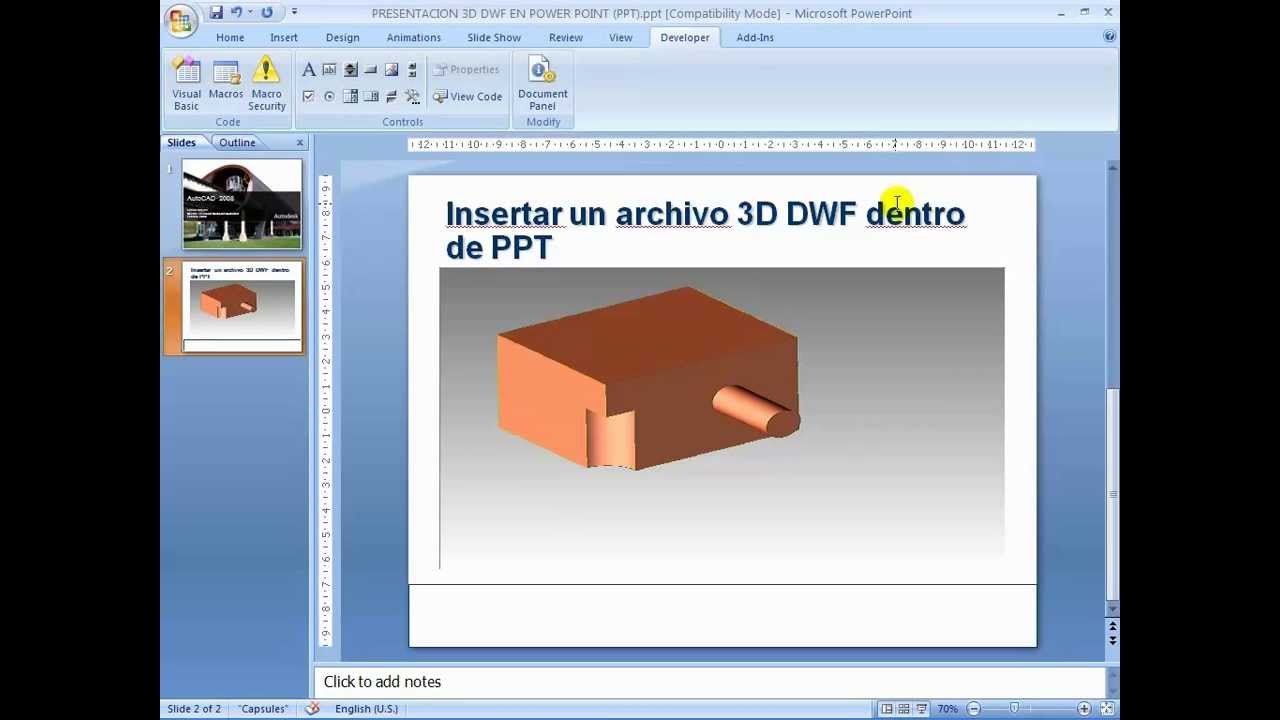Click the 70% zoom level button
The width and height of the screenshot is (1280, 720).
947,708
